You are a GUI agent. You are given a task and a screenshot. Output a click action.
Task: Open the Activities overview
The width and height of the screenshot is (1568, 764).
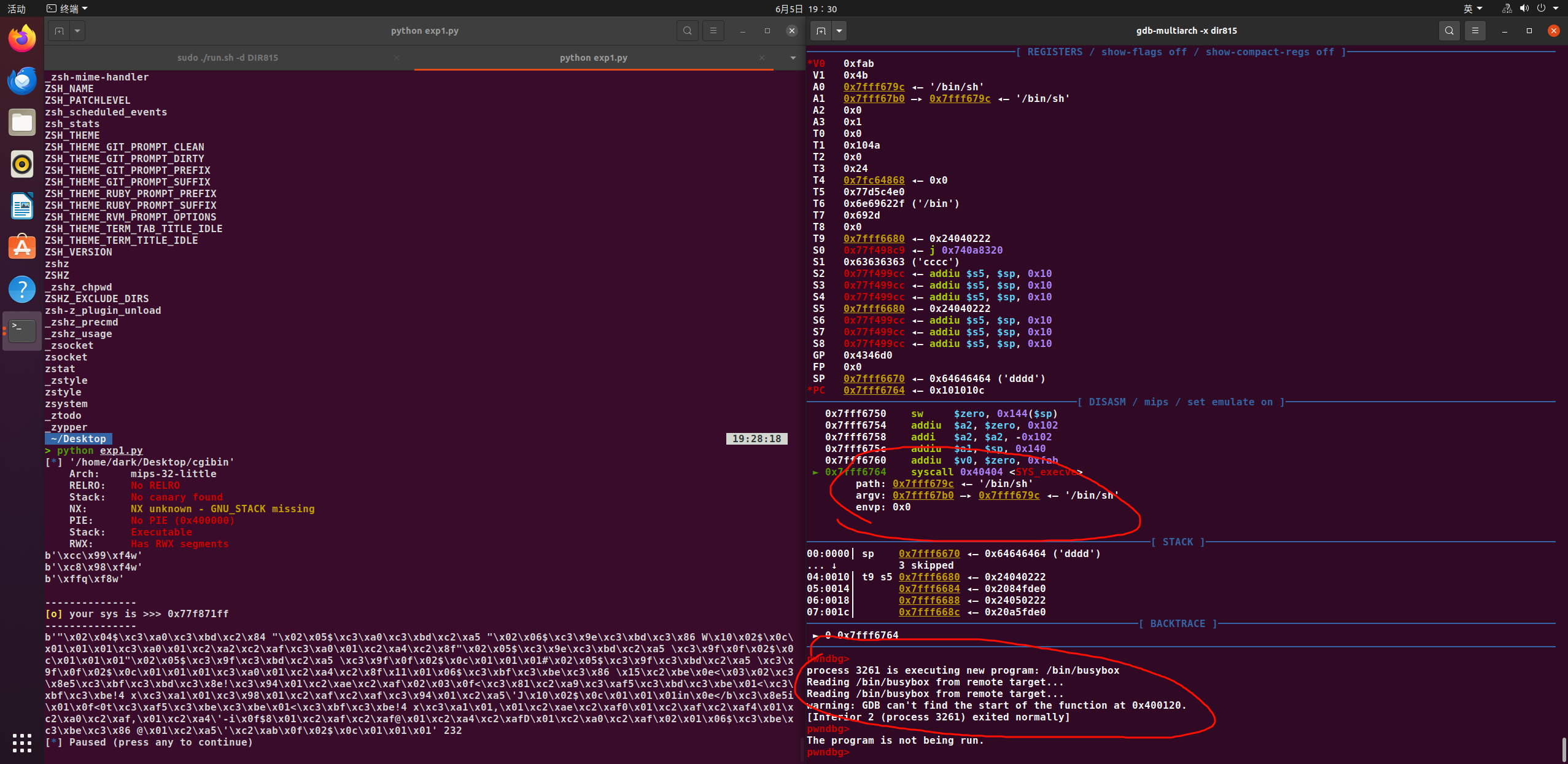(17, 9)
